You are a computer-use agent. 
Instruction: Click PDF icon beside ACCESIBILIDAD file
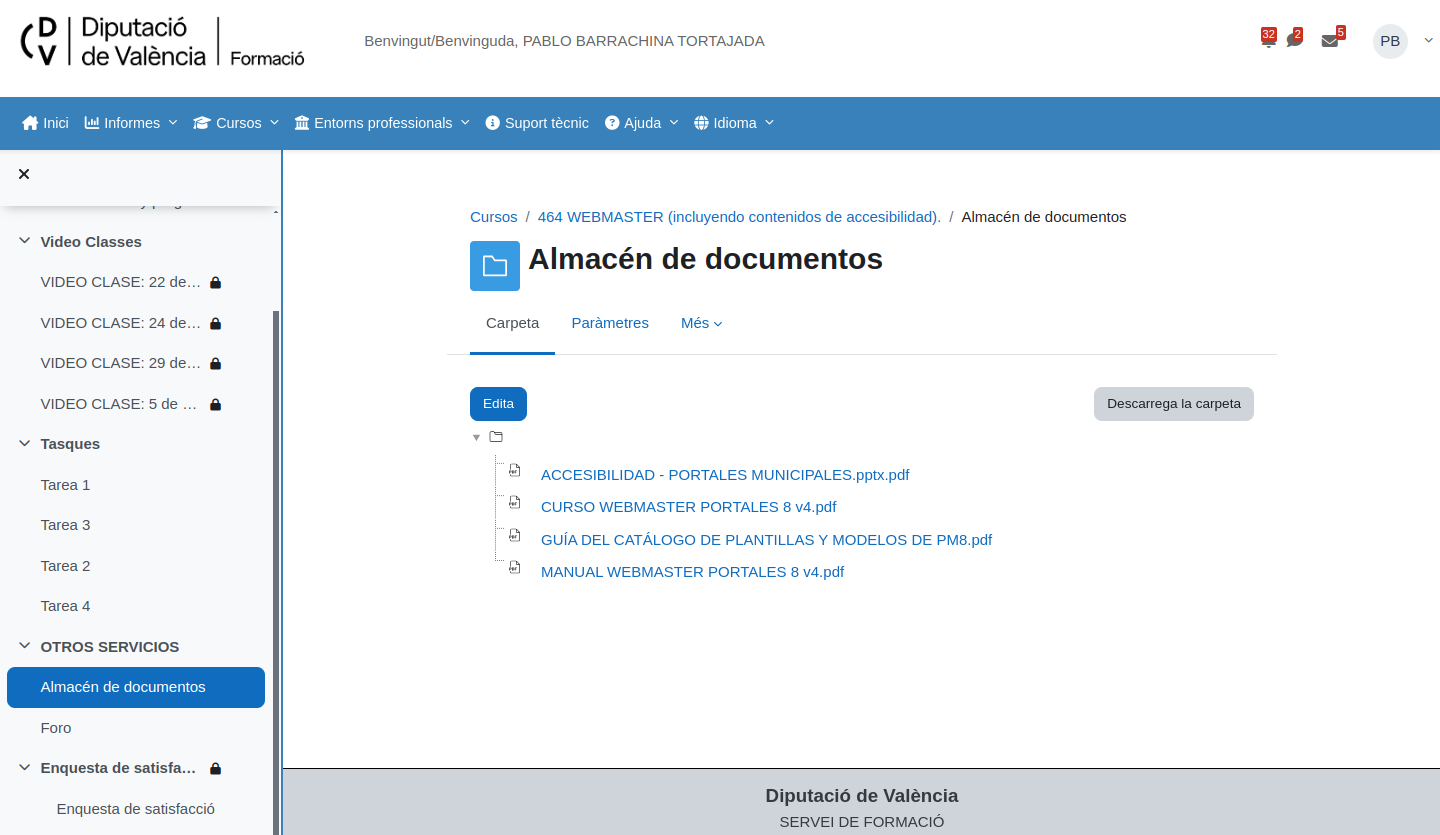tap(515, 470)
